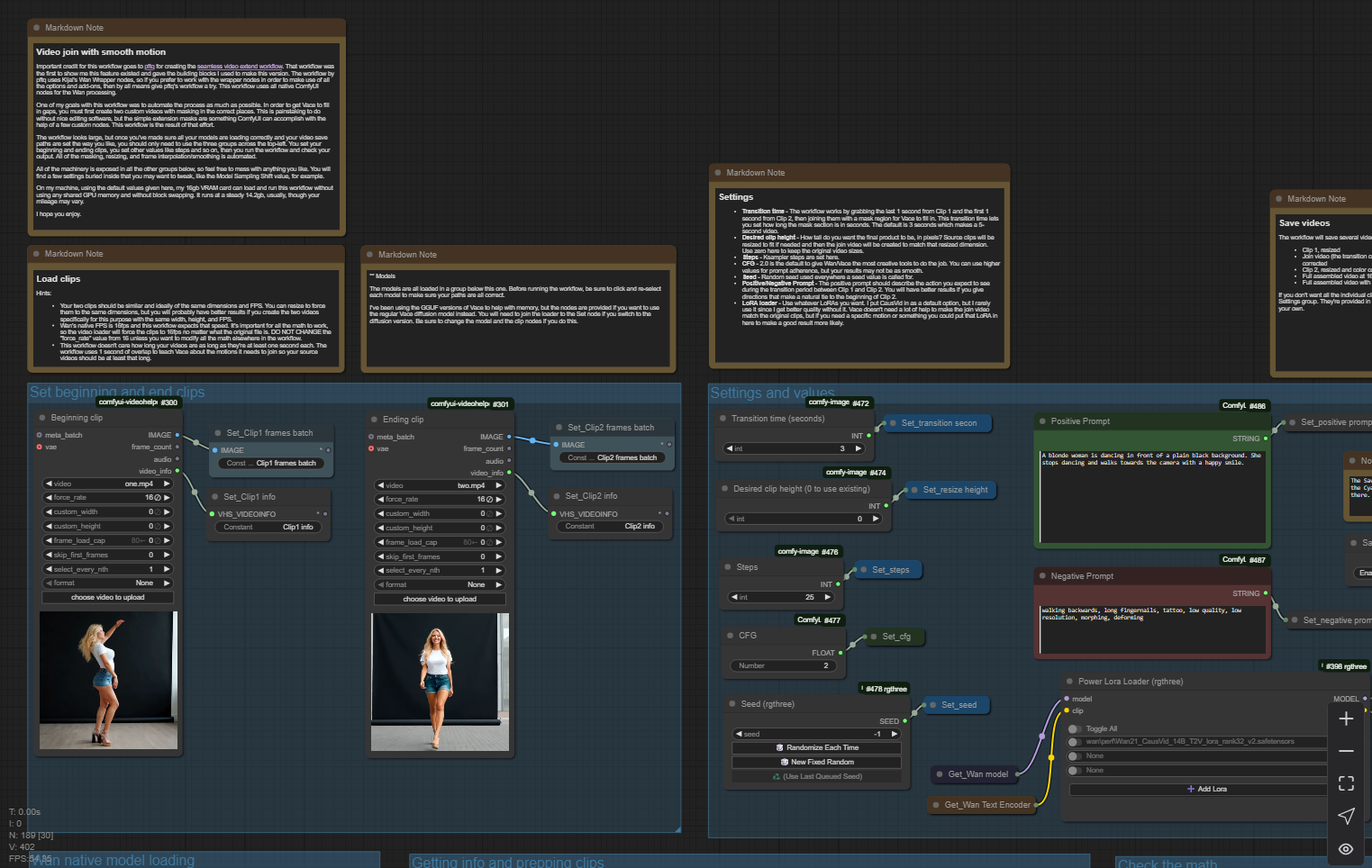Screen dimensions: 1372x868
Task: Enable the Toggle All lora switch
Action: pos(1075,728)
